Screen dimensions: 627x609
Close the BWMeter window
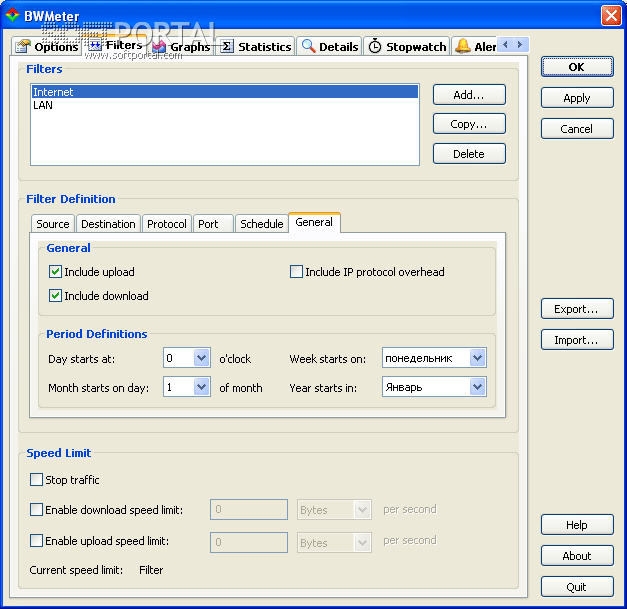[x=611, y=16]
